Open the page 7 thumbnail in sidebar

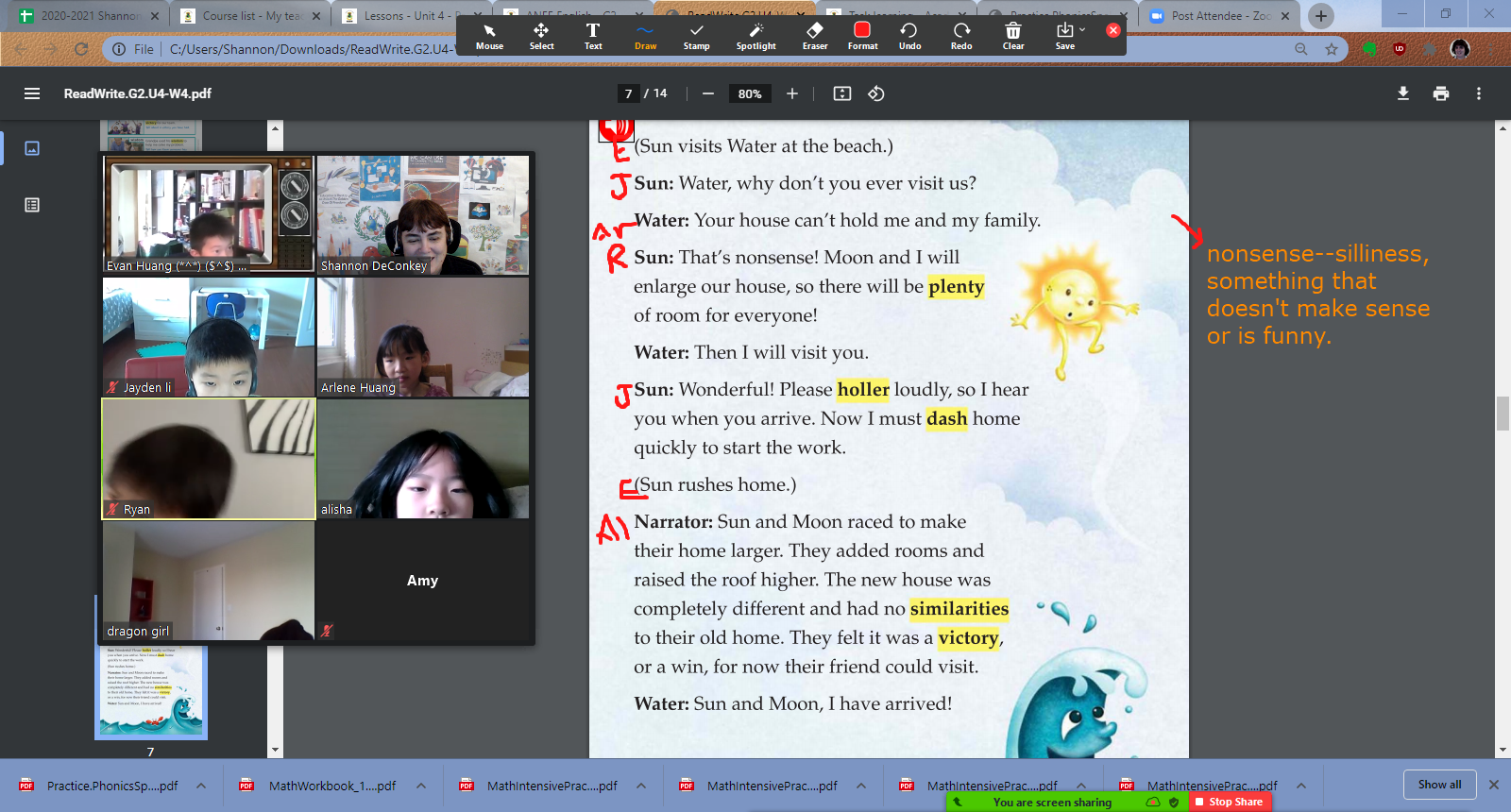click(x=151, y=691)
